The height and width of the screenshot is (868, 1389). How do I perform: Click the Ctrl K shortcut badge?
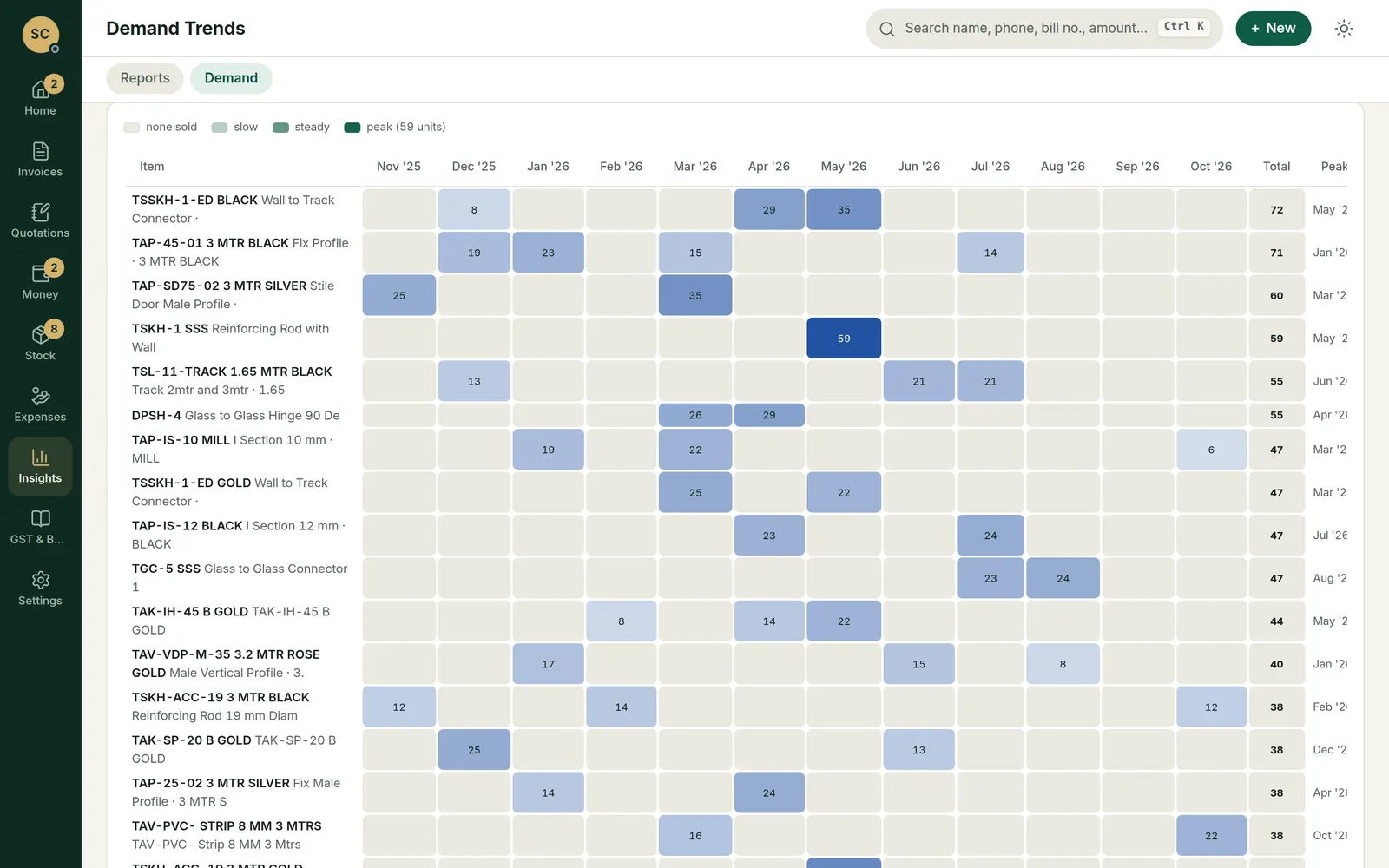click(x=1185, y=27)
